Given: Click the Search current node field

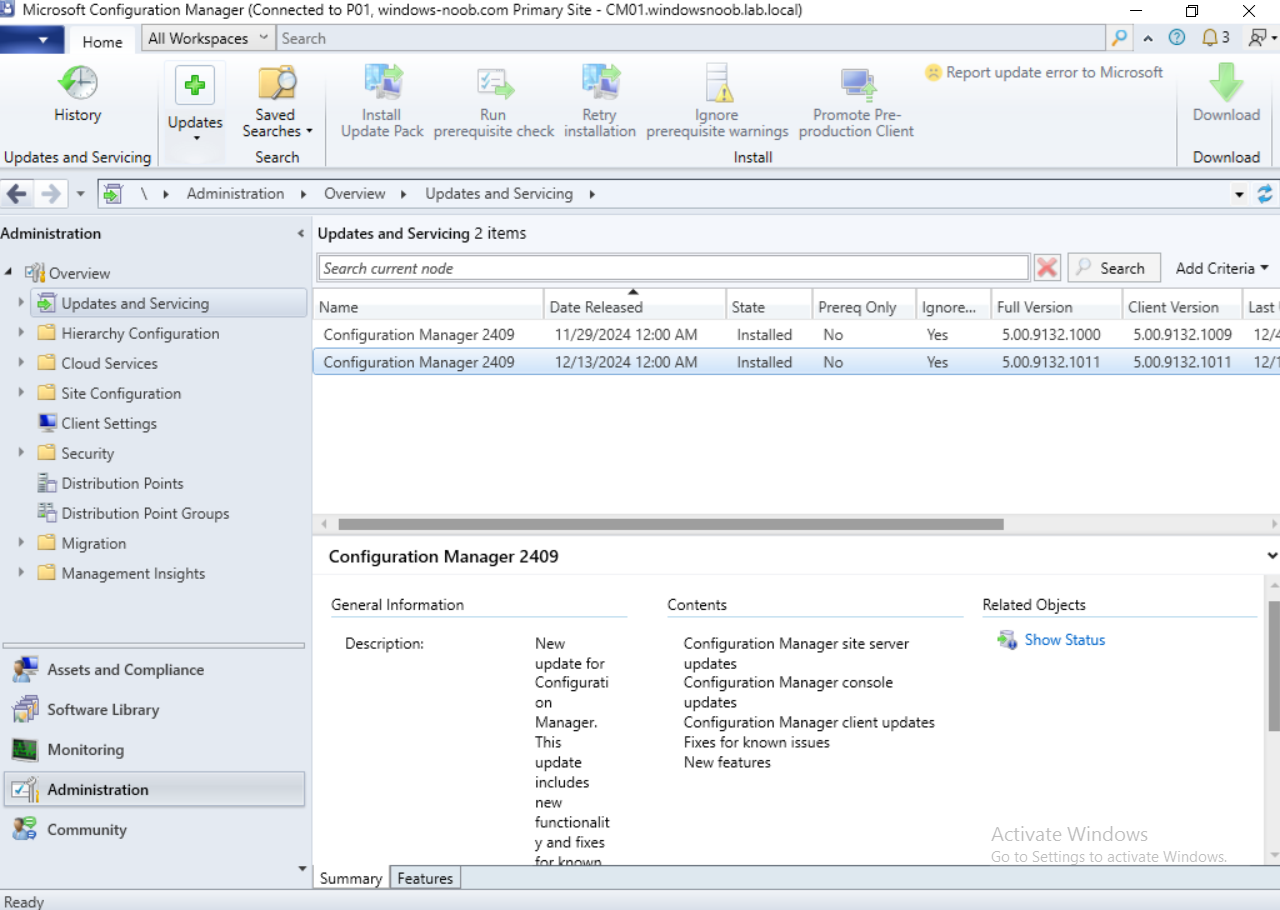Looking at the screenshot, I should pos(673,268).
